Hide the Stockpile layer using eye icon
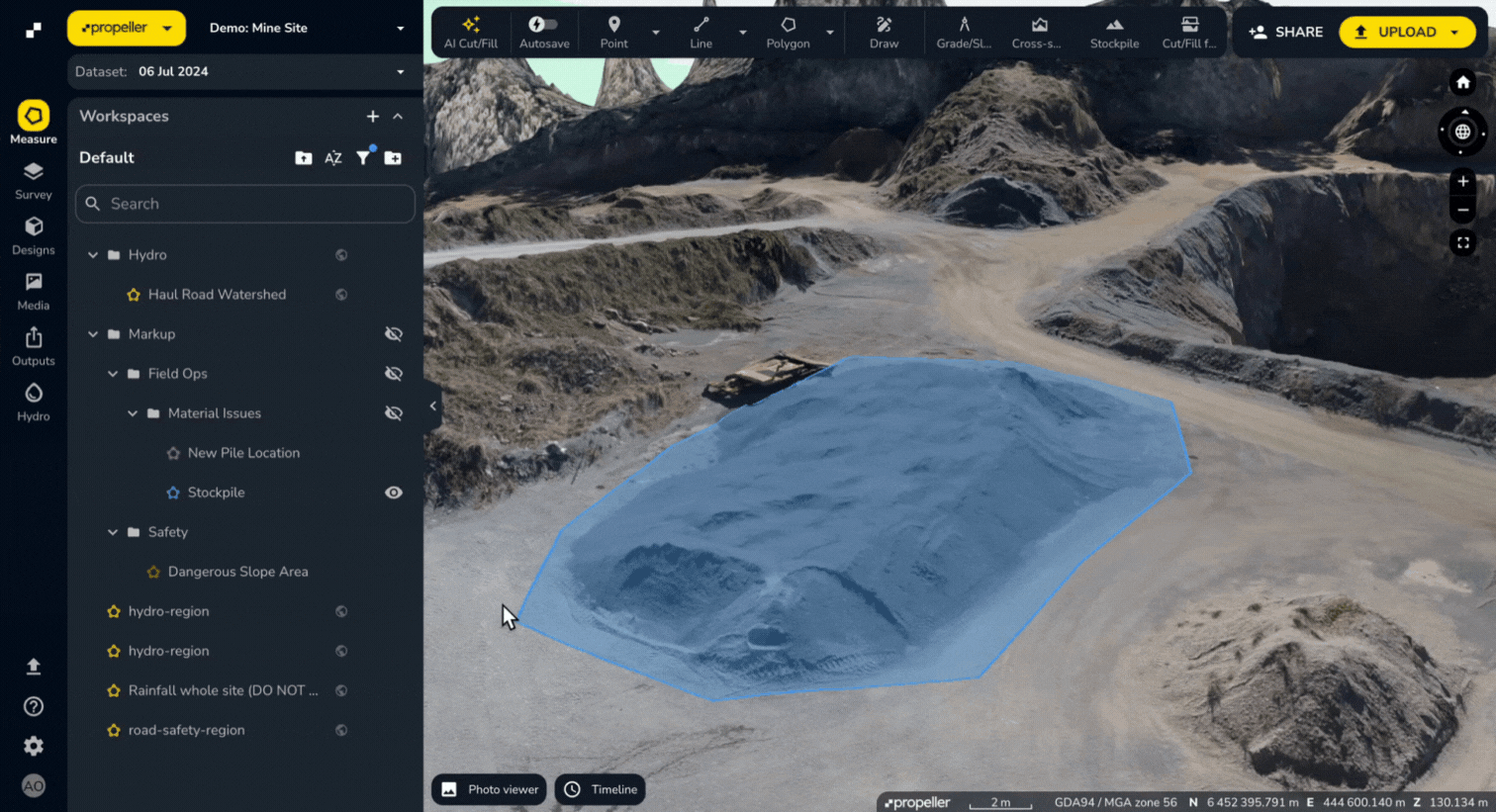The height and width of the screenshot is (812, 1496). (394, 493)
